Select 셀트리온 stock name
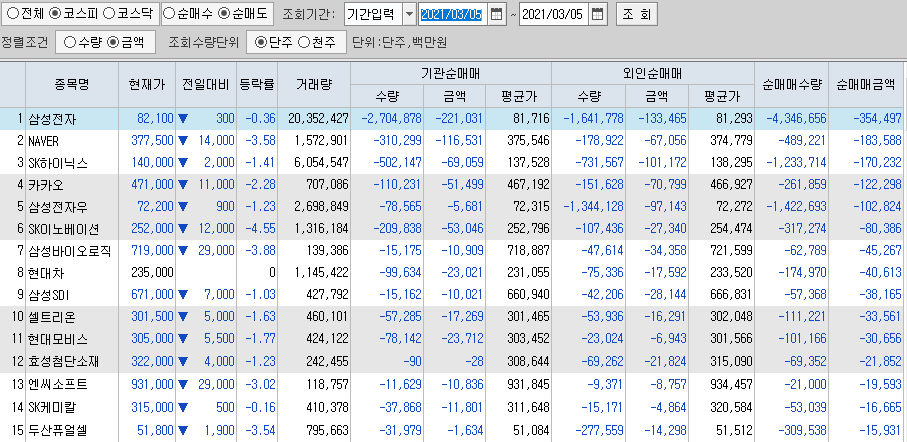Viewport: 907px width, 442px height. coord(52,318)
